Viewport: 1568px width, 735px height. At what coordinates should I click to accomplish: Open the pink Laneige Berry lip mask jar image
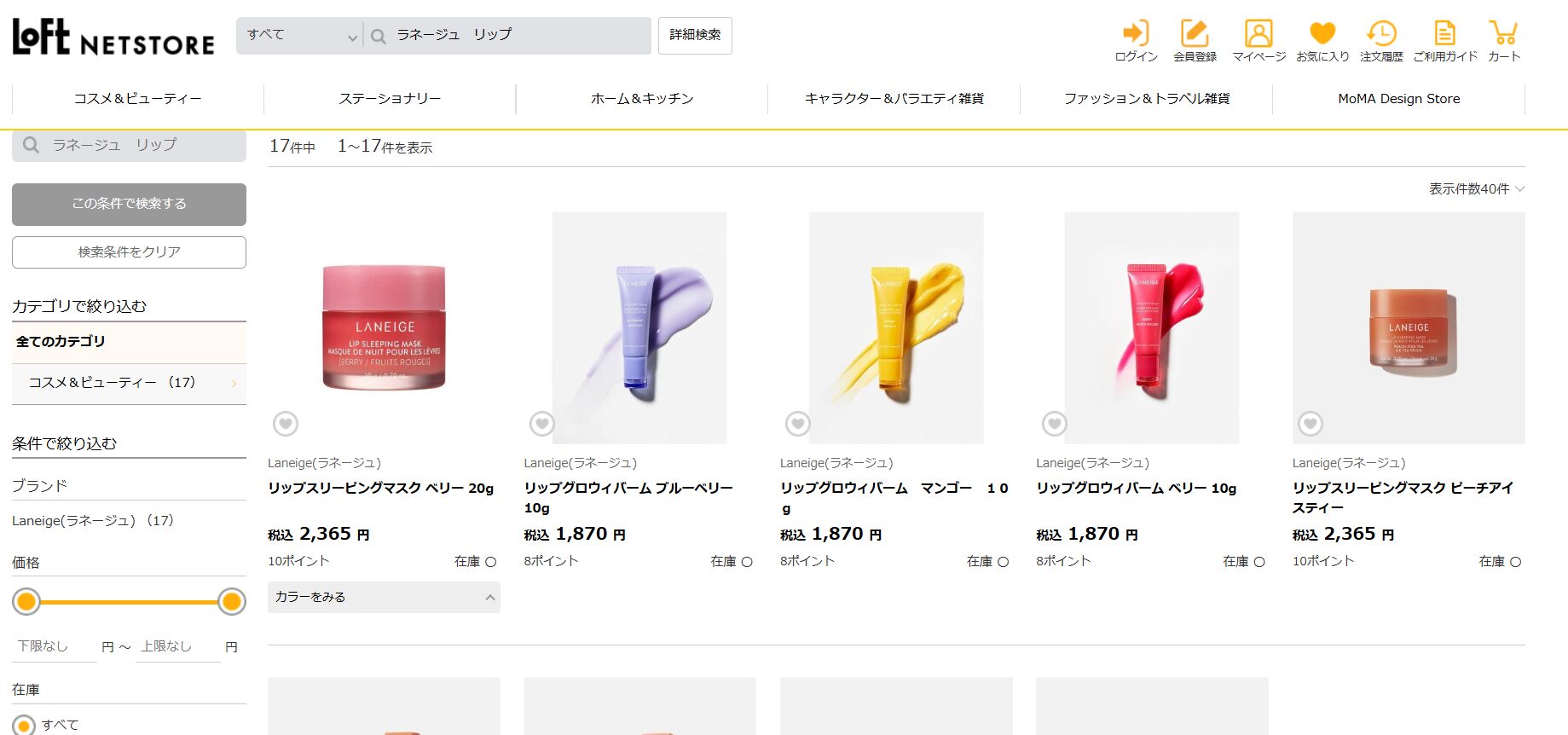click(384, 328)
